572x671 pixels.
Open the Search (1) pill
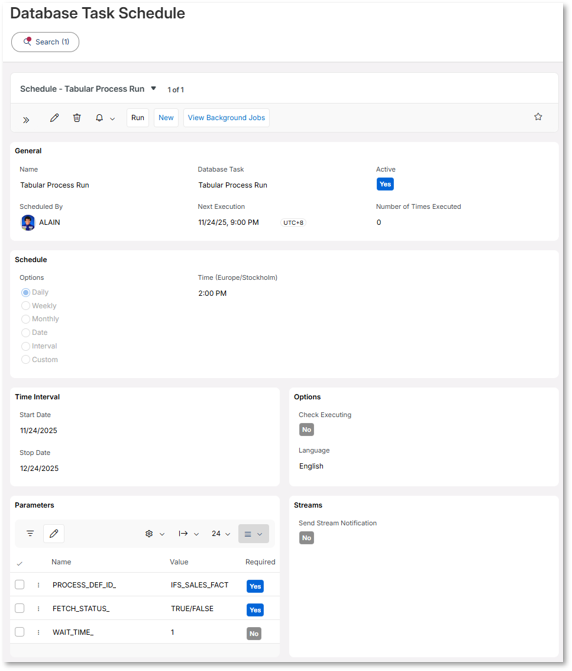[x=45, y=42]
